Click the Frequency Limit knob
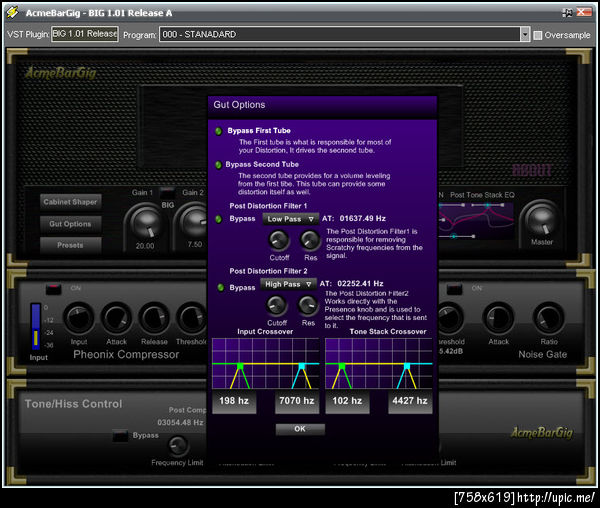Image resolution: width=600 pixels, height=508 pixels. [x=178, y=445]
